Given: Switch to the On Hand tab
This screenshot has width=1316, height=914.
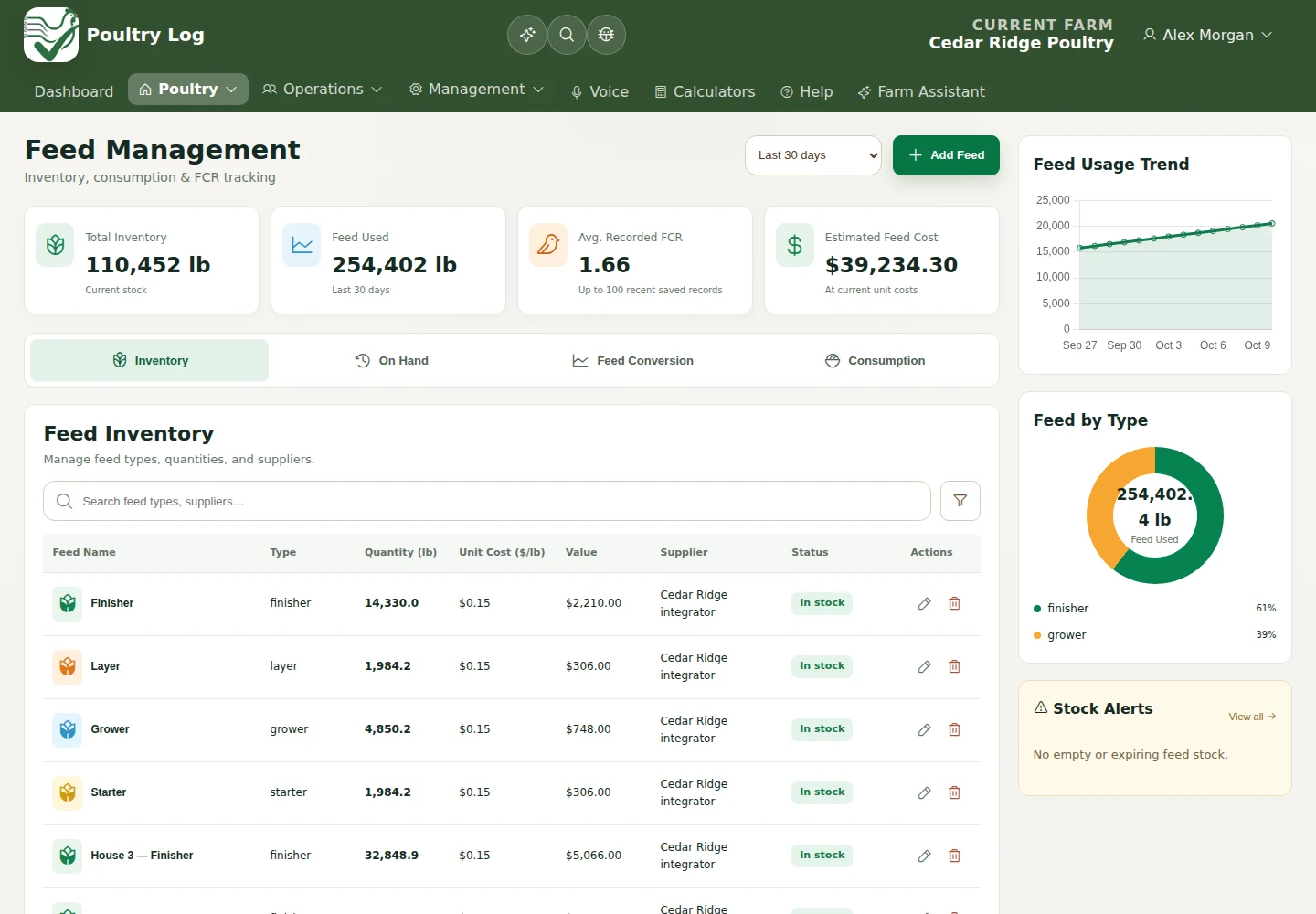Looking at the screenshot, I should [x=391, y=361].
